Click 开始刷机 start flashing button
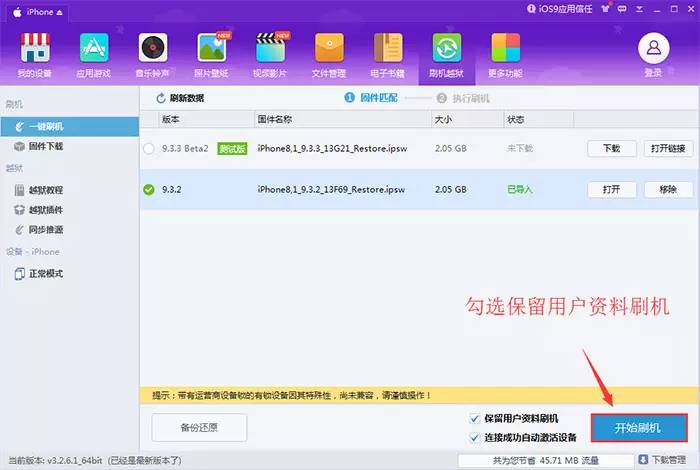Screen dimensions: 700x470 639,428
